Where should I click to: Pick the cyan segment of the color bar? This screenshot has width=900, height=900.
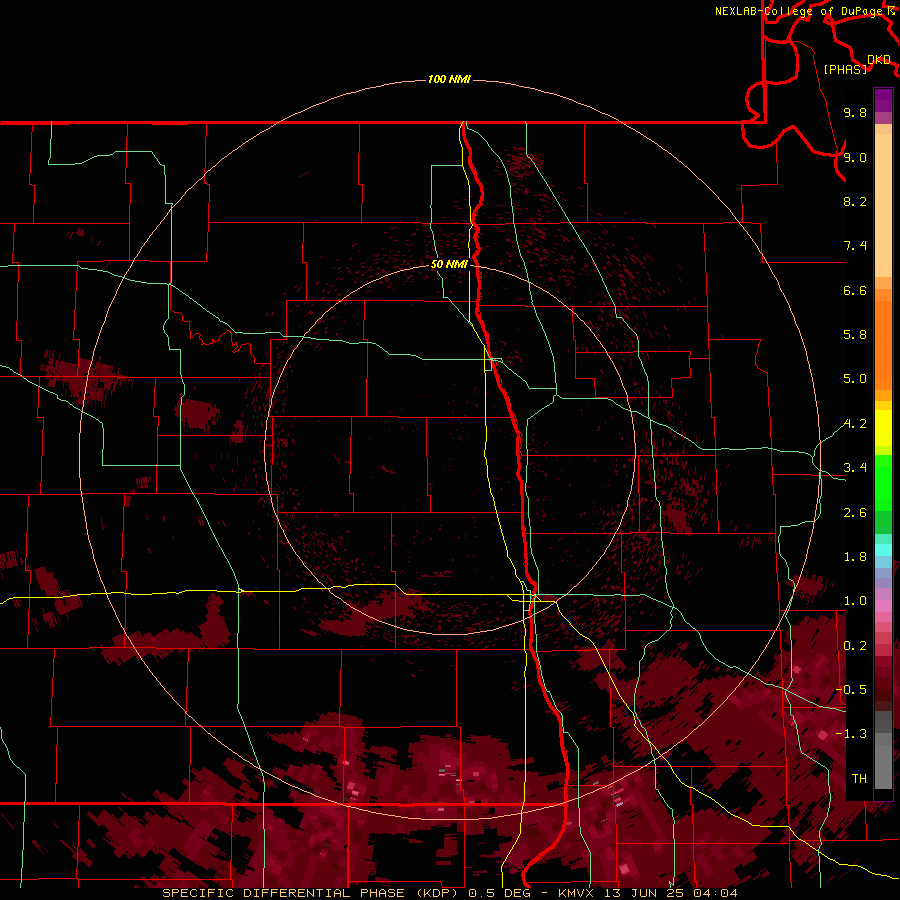883,550
